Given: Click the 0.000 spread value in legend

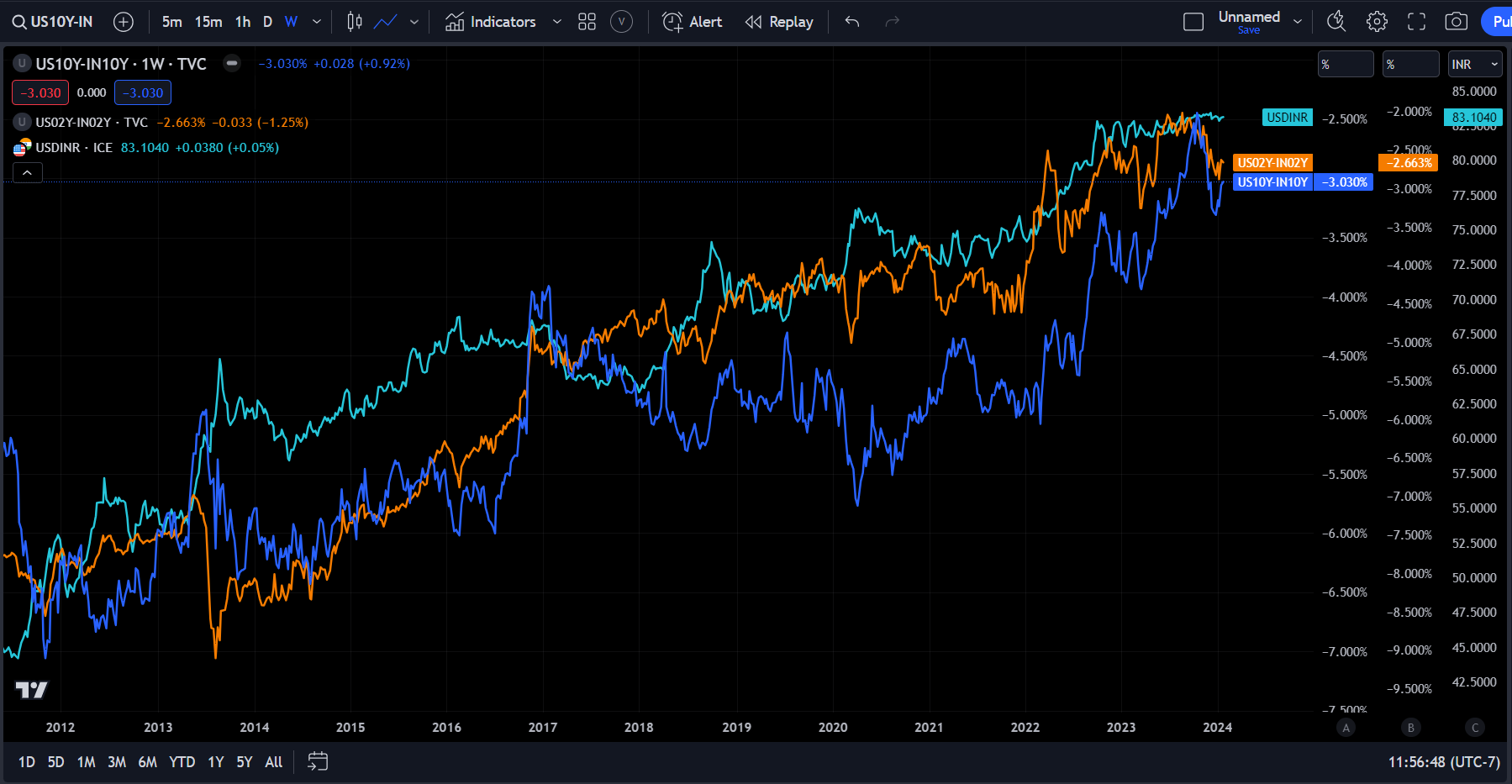Looking at the screenshot, I should [x=92, y=92].
